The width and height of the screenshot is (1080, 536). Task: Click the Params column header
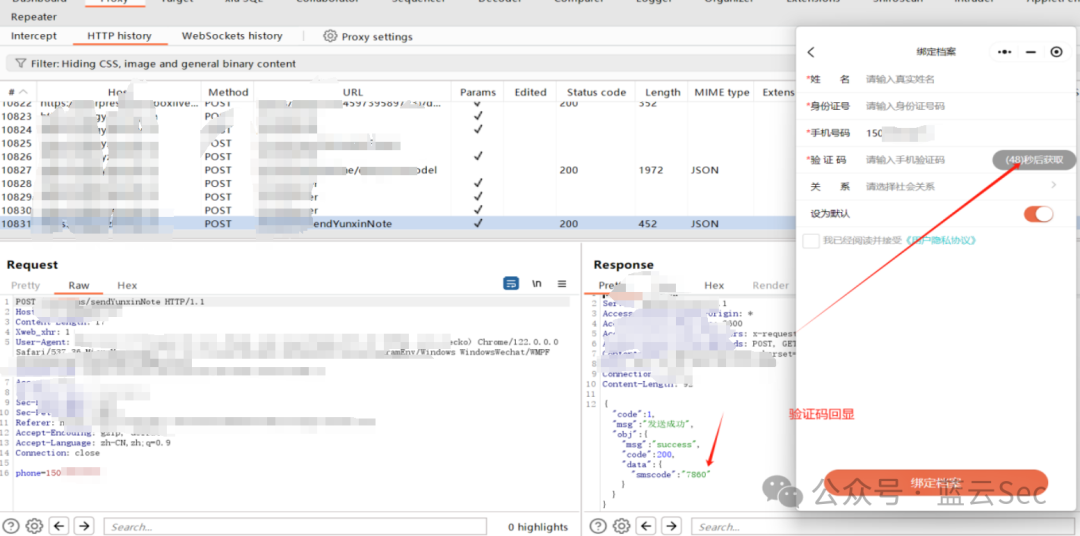[477, 92]
